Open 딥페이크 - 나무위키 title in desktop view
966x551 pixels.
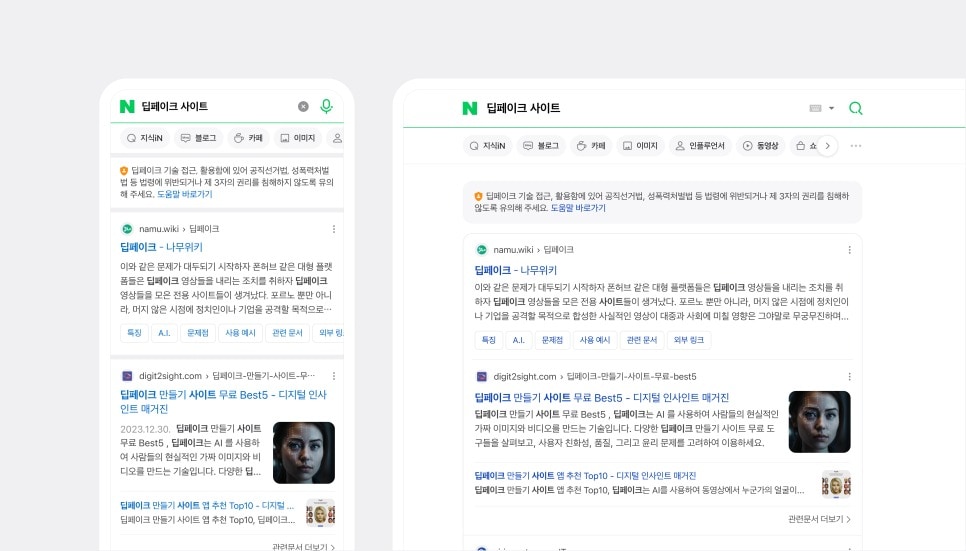(516, 270)
